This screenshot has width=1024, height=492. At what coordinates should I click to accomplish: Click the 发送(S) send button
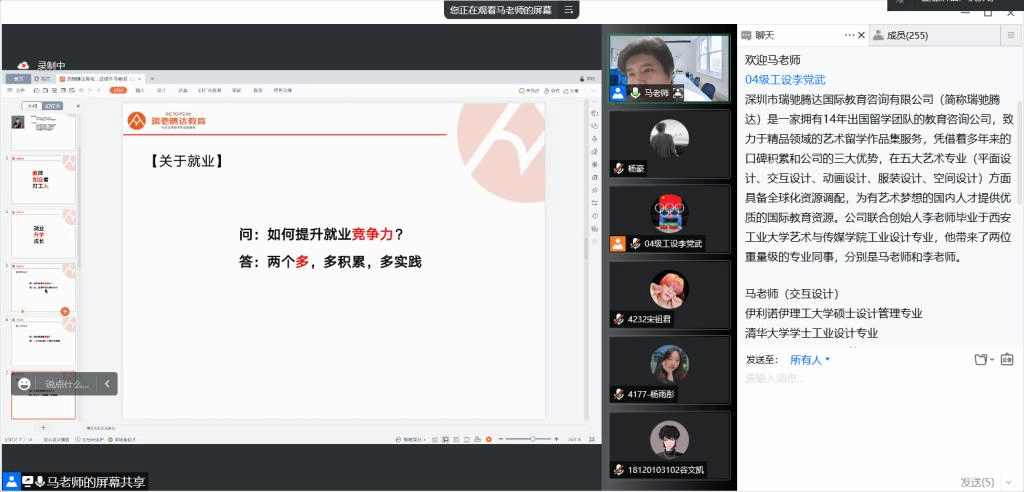pos(977,482)
